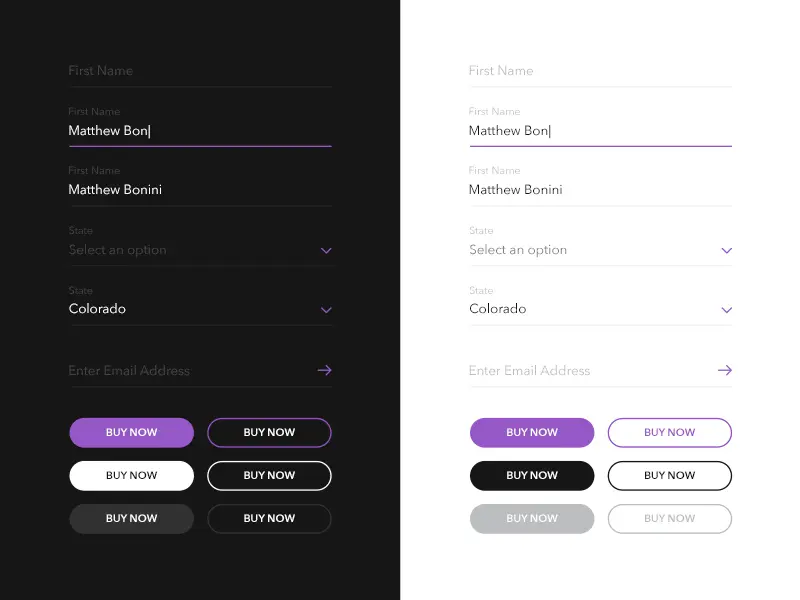Viewport: 800px width, 600px height.
Task: Open the dark Colorado State dropdown chevron
Action: [326, 310]
